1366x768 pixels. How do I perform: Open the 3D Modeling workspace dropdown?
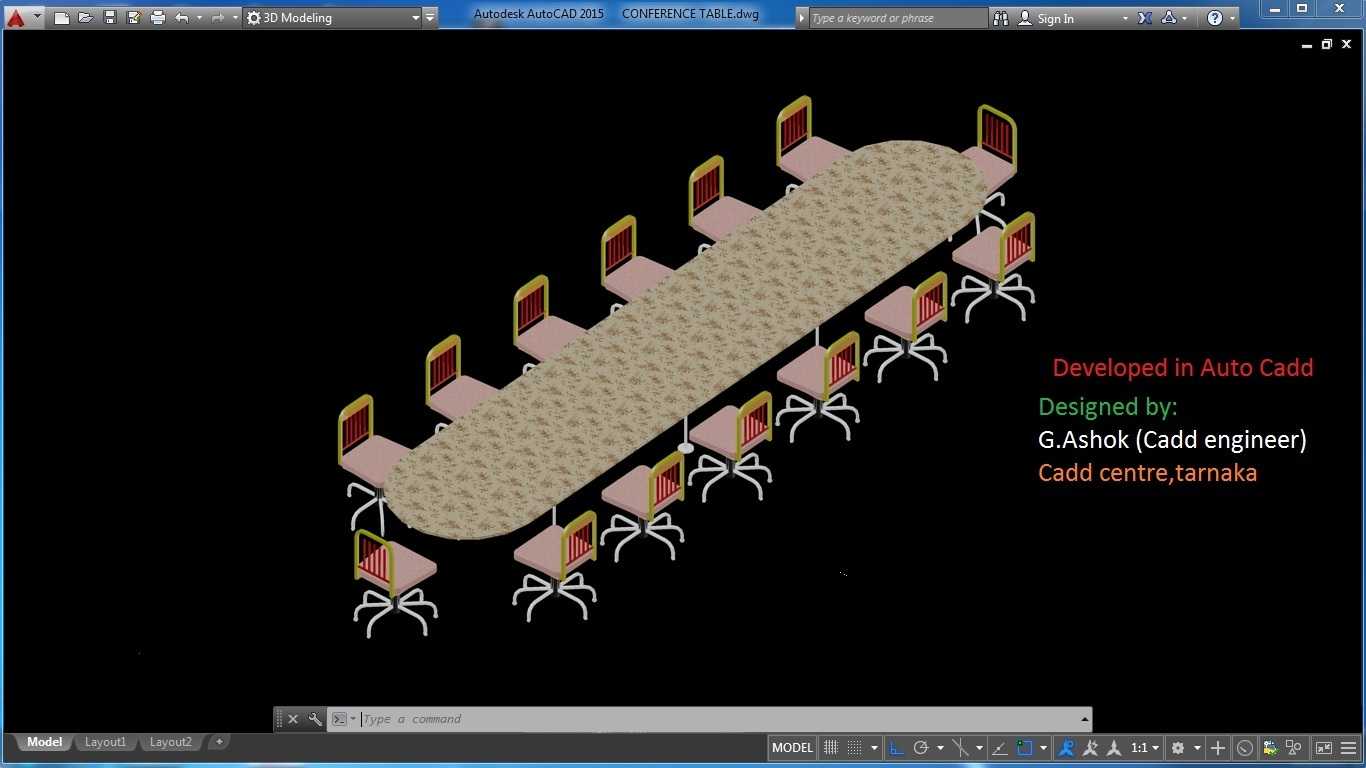coord(333,18)
